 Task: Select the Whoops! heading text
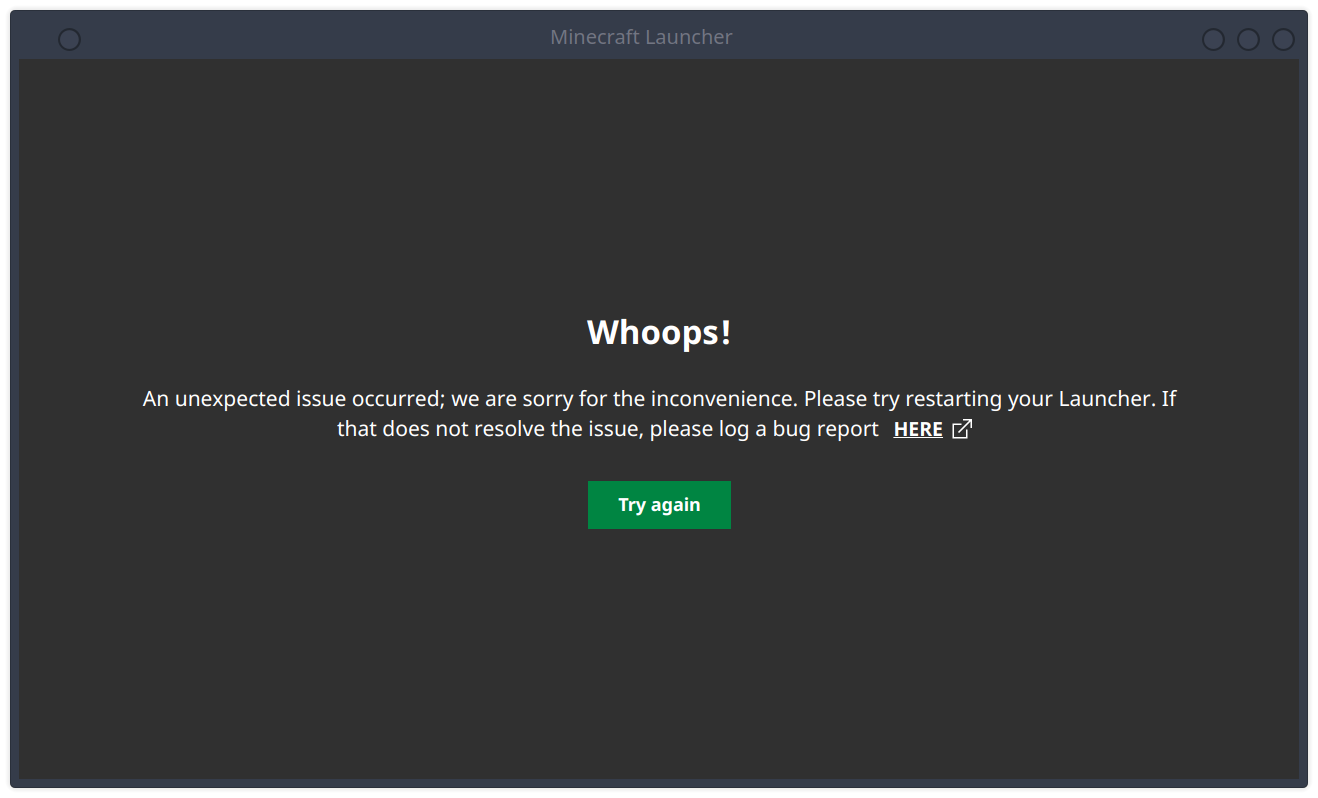click(659, 332)
